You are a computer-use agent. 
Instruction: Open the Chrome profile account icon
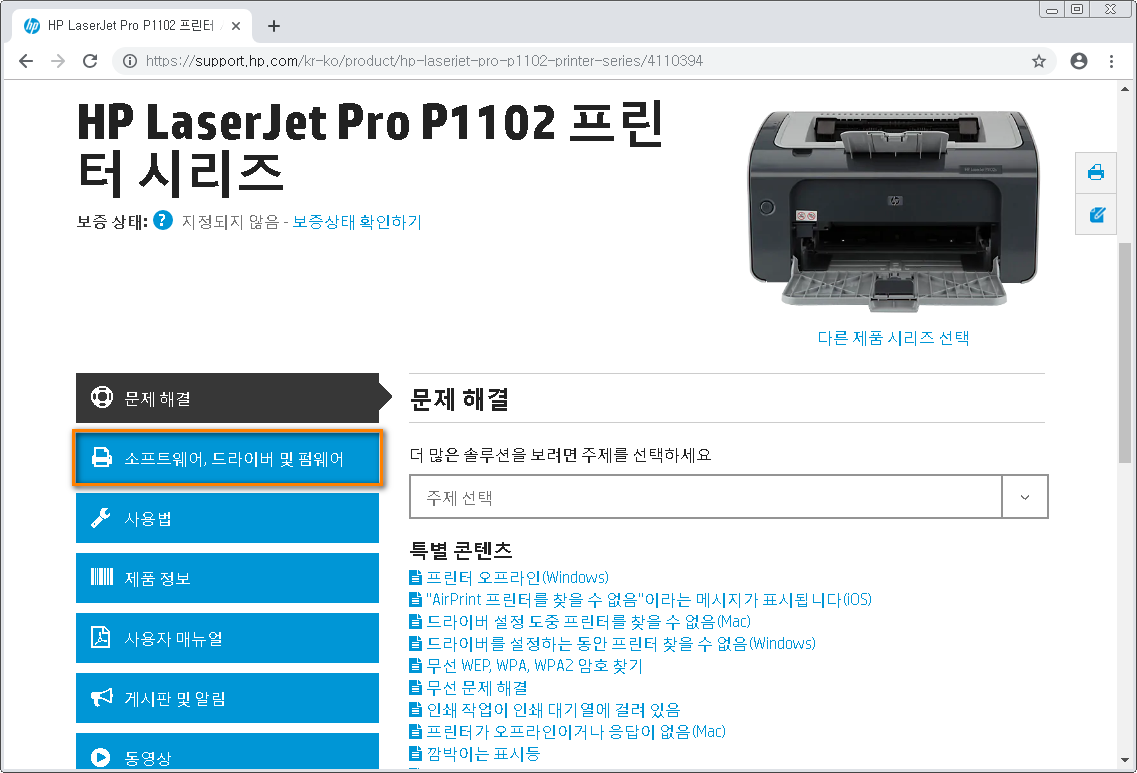pos(1079,61)
